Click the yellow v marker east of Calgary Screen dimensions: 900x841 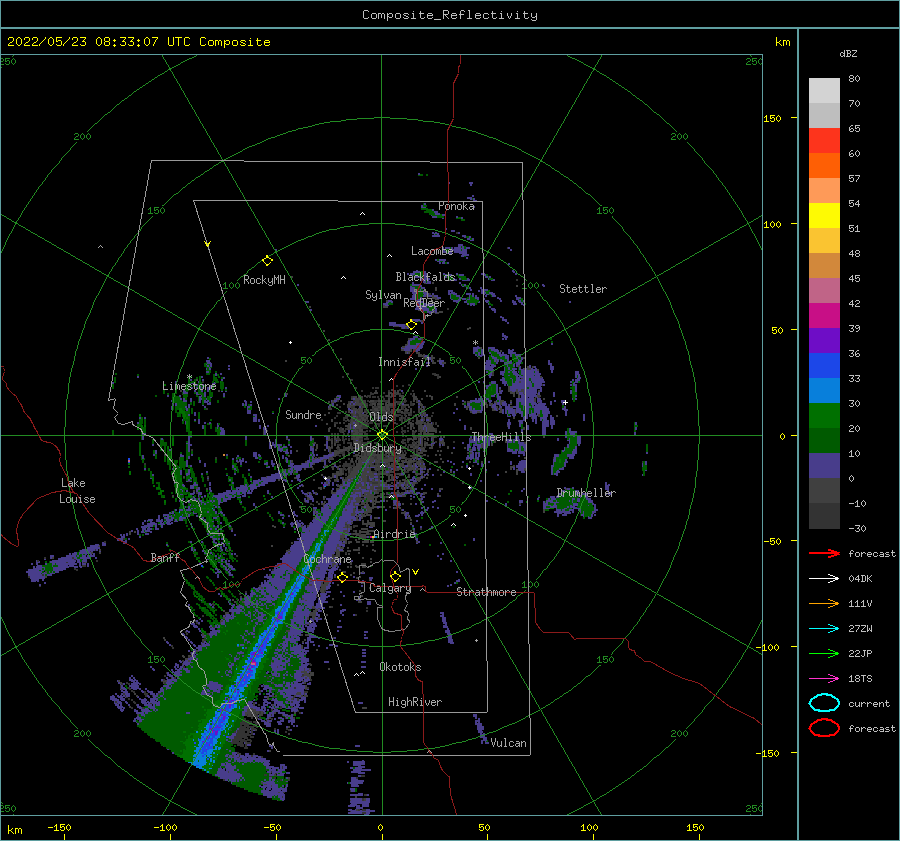[x=416, y=572]
